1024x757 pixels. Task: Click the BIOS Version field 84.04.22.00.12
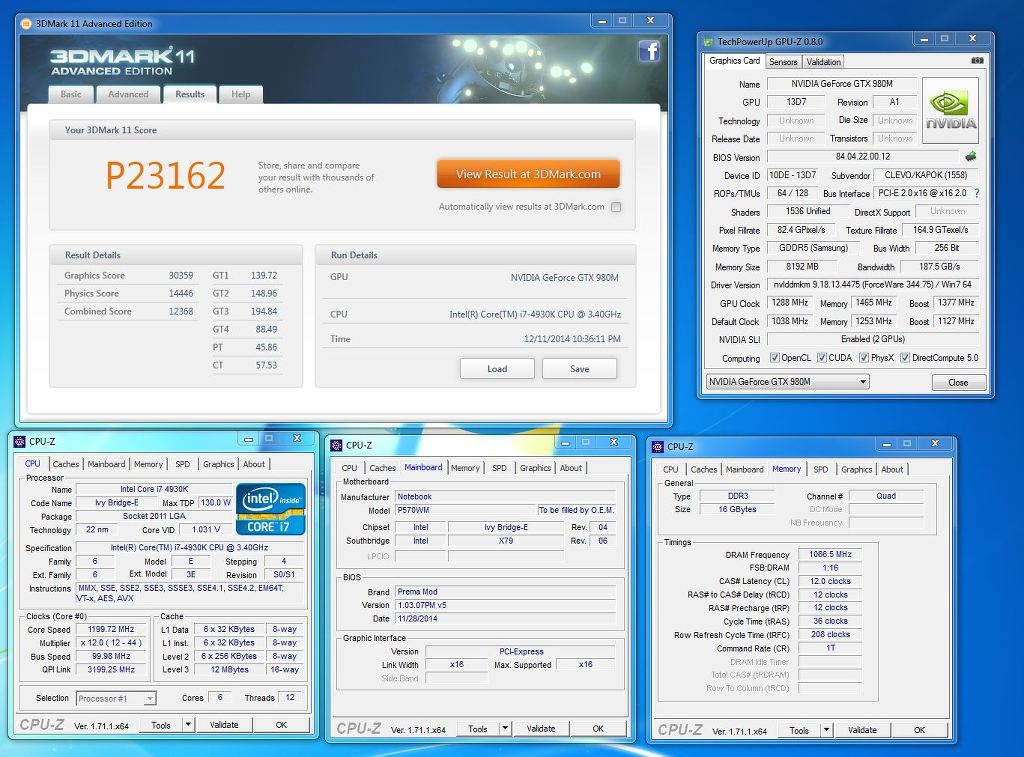(x=863, y=157)
